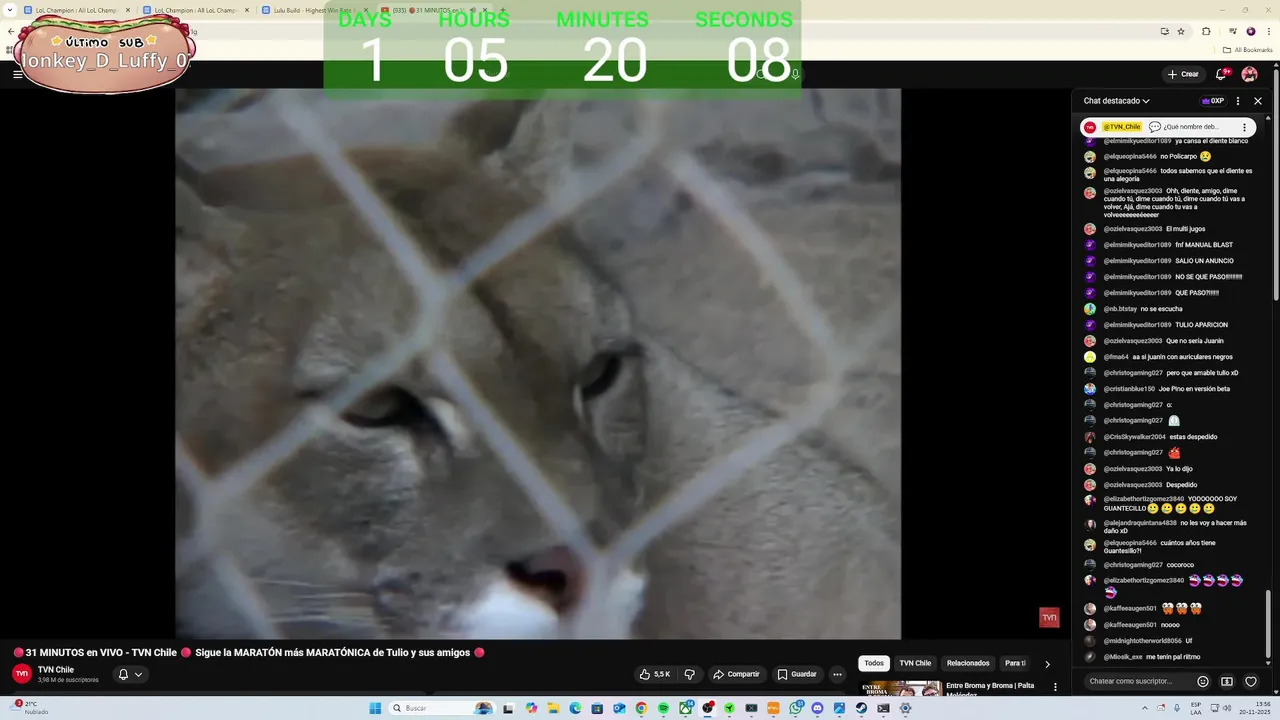The width and height of the screenshot is (1280, 720).
Task: Expand the Chat destacado dropdown
Action: pos(1117,101)
